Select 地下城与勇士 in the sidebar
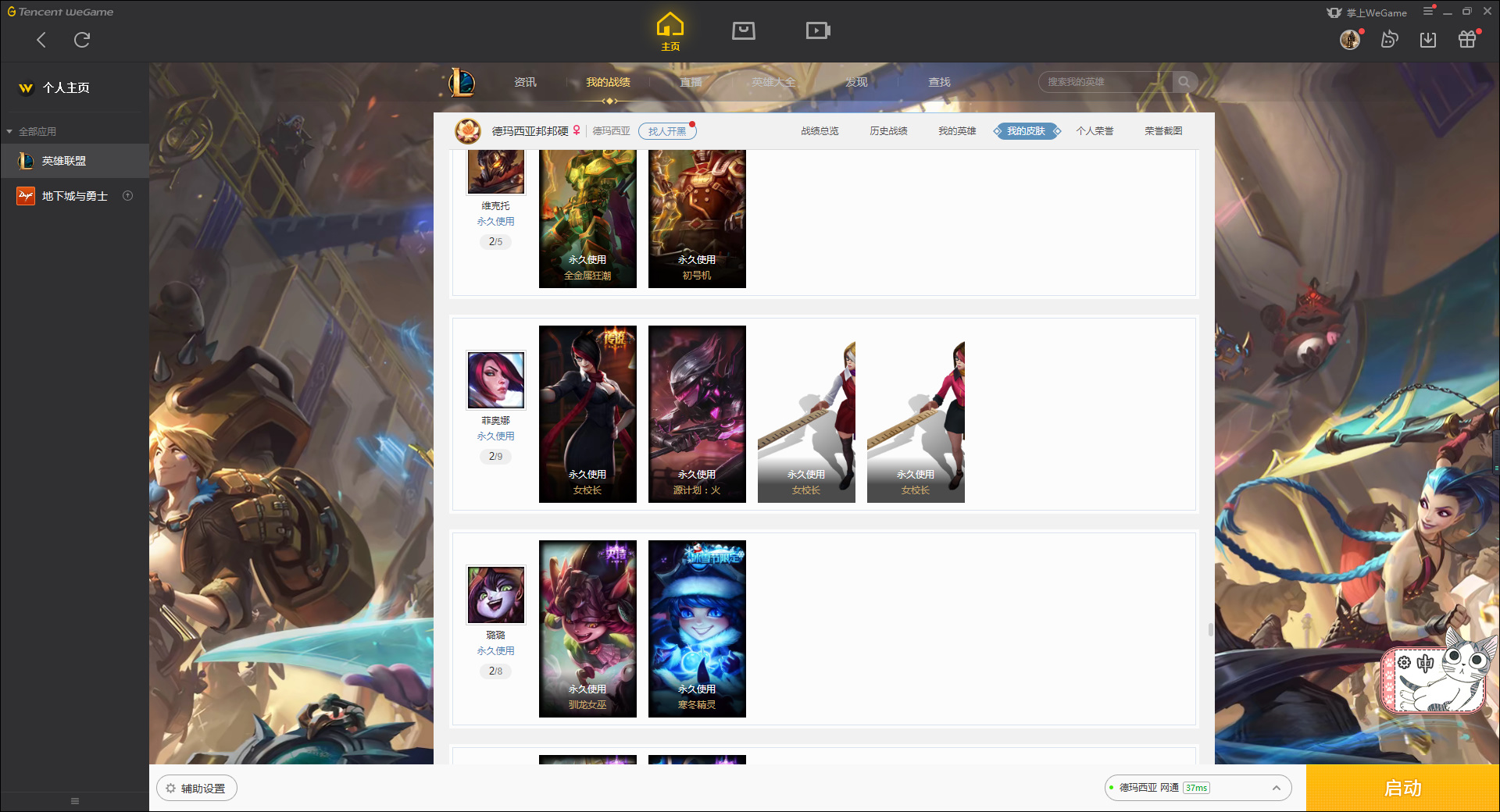This screenshot has height=812, width=1500. [x=74, y=196]
